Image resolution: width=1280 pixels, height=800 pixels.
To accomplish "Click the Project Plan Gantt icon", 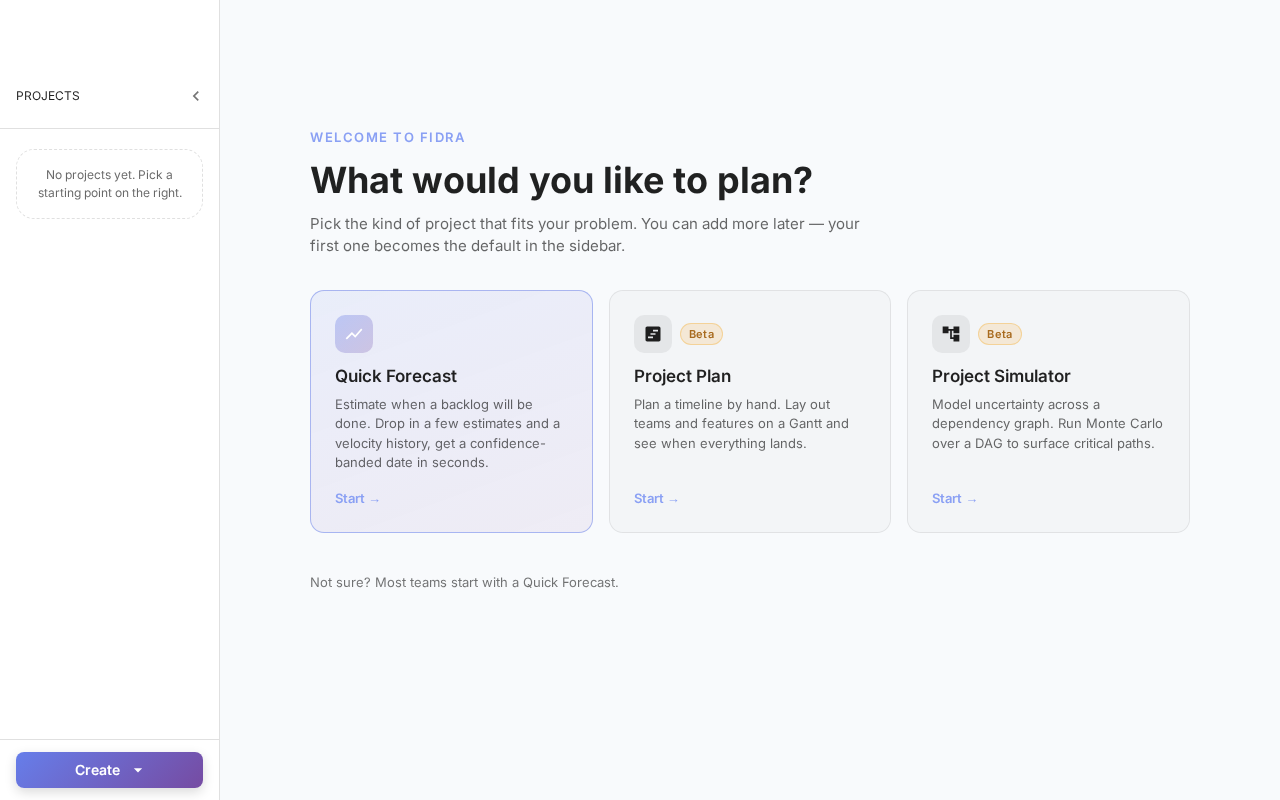I will click(653, 334).
